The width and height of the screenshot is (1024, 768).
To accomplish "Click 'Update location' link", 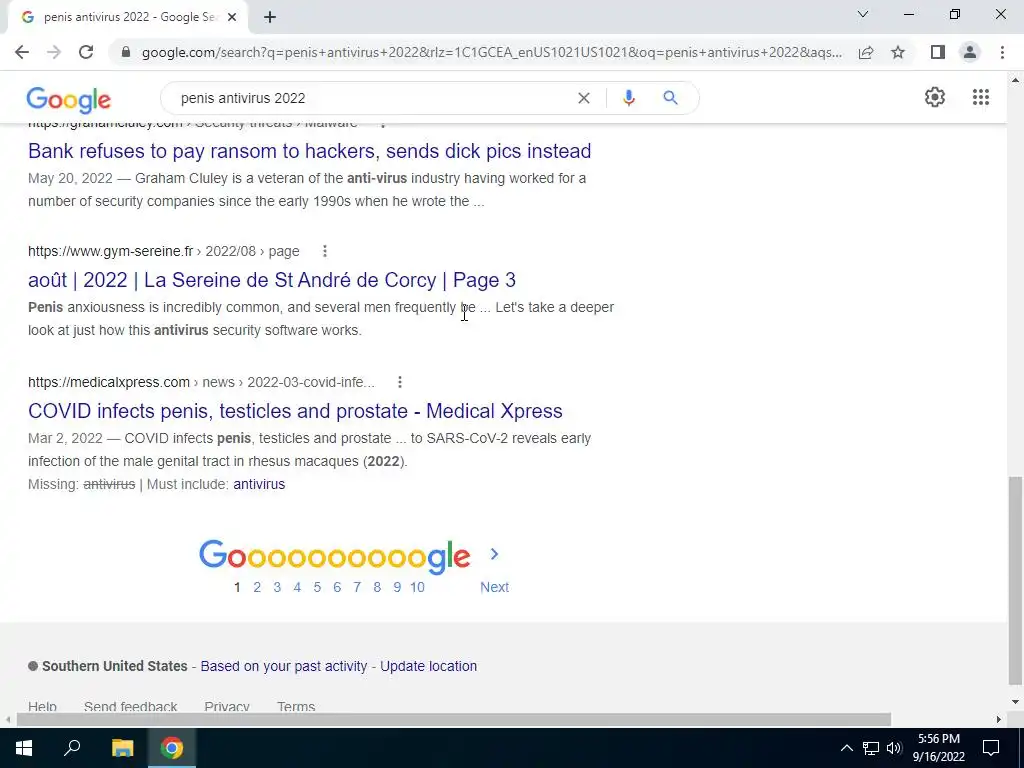I will tap(428, 666).
